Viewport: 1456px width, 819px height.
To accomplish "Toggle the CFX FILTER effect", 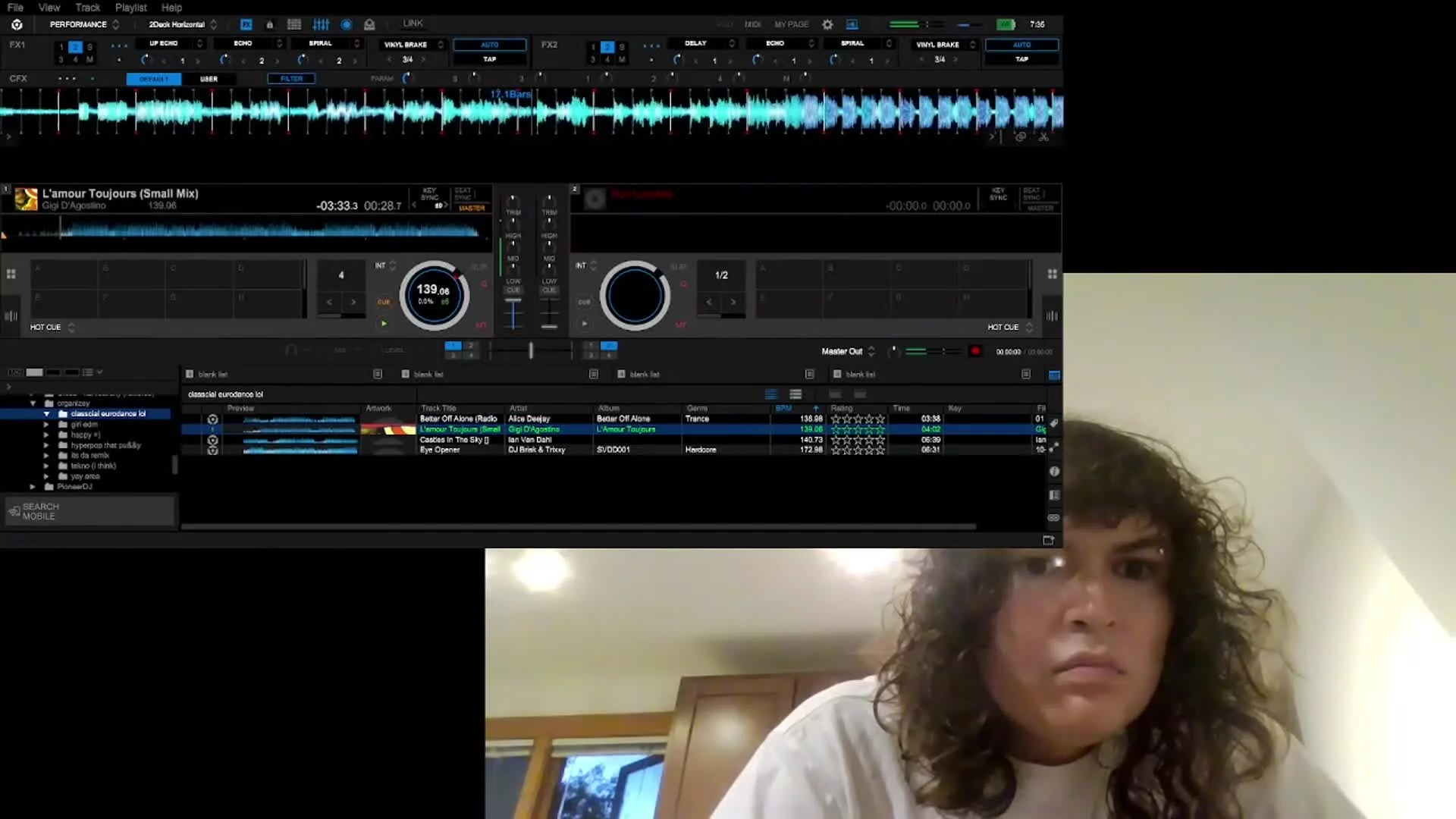I will (291, 79).
